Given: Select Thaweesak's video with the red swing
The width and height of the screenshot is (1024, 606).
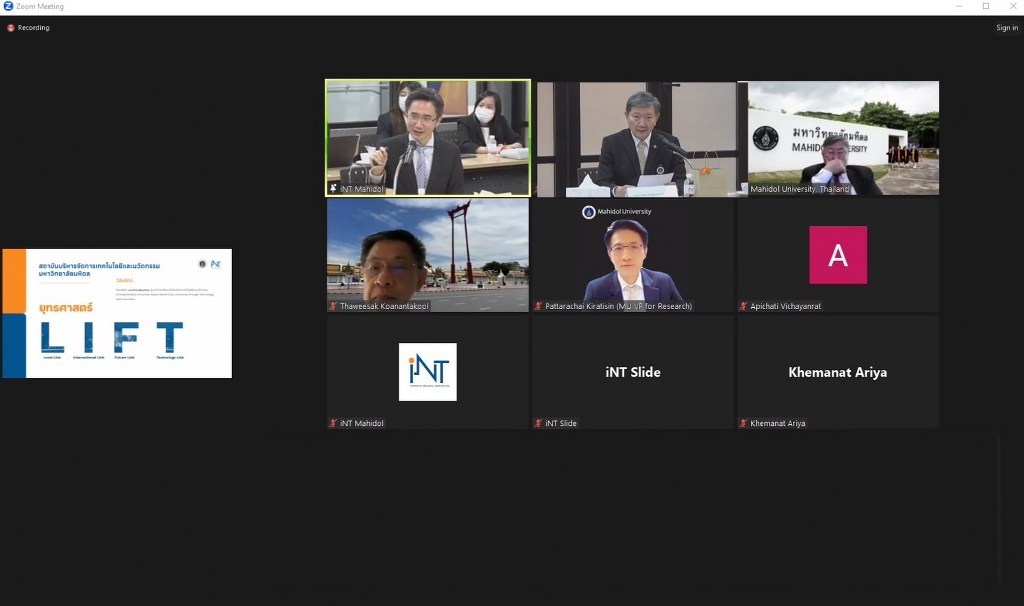Looking at the screenshot, I should pyautogui.click(x=428, y=255).
